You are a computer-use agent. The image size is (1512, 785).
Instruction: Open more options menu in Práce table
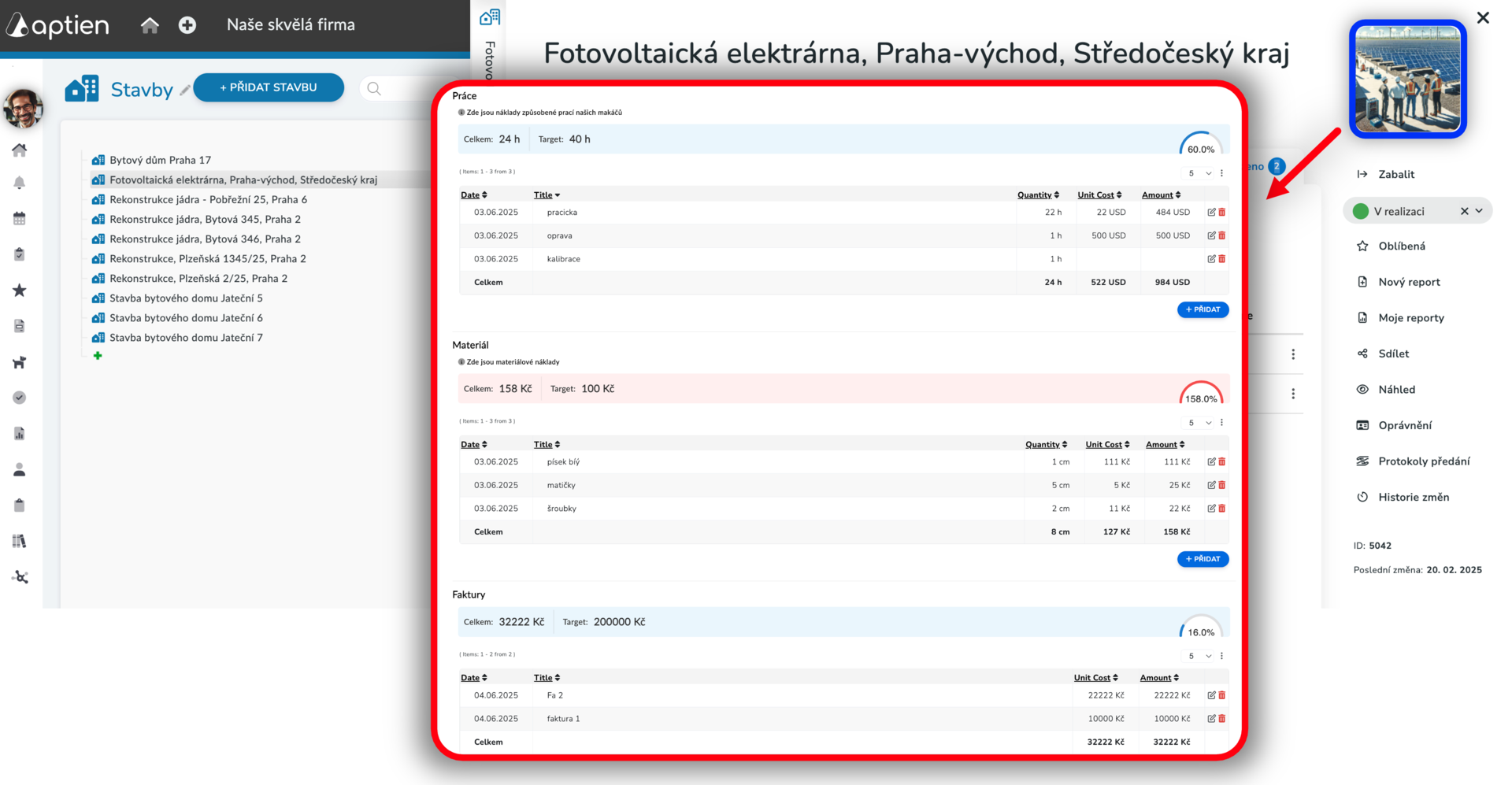pyautogui.click(x=1221, y=173)
